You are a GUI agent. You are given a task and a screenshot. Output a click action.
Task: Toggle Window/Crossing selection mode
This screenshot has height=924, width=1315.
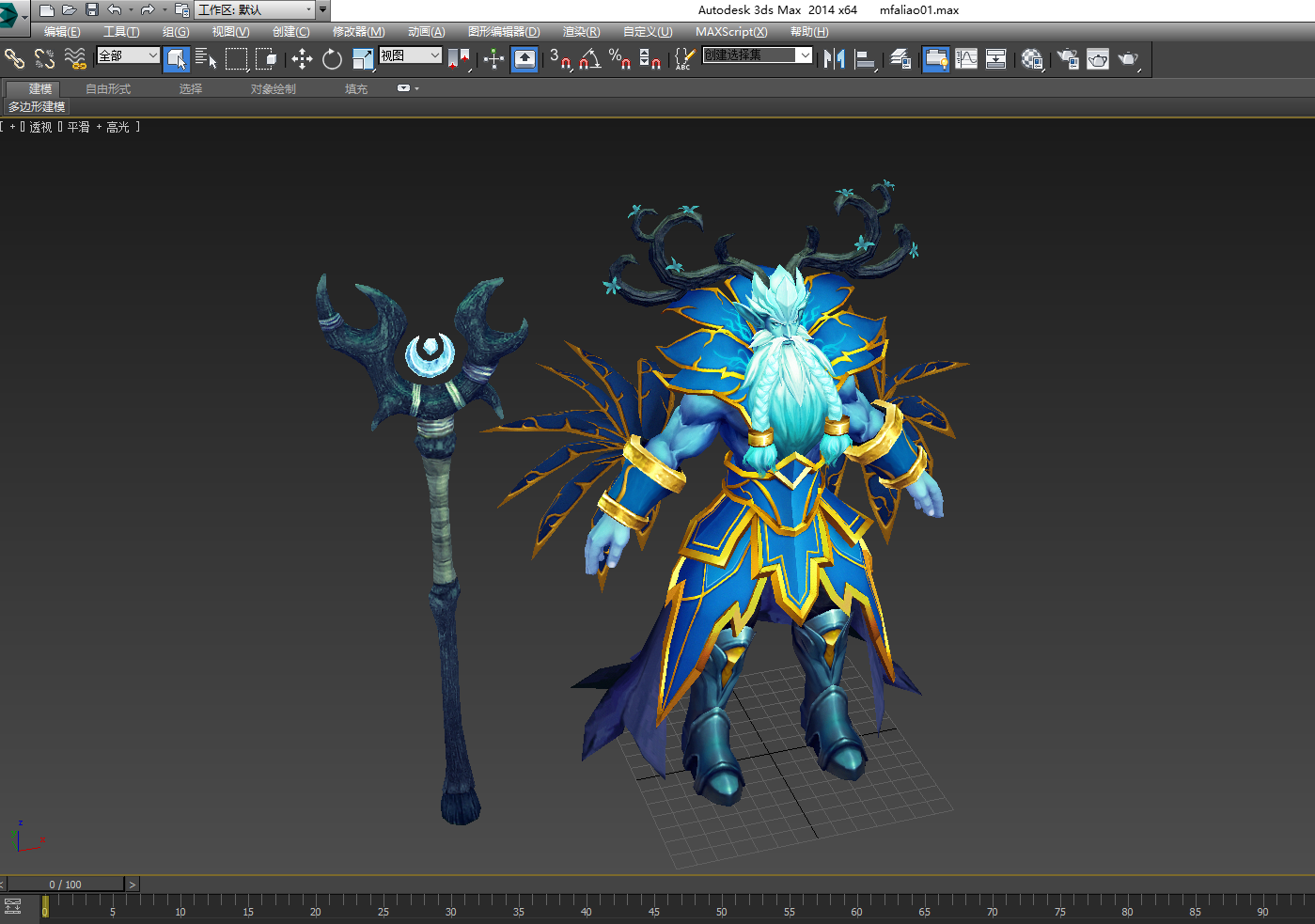tap(267, 59)
